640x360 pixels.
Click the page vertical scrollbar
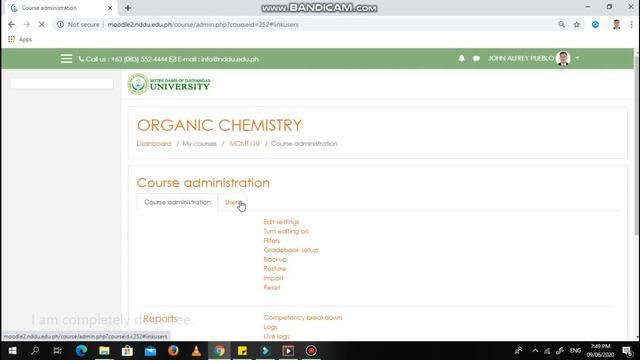[x=637, y=146]
